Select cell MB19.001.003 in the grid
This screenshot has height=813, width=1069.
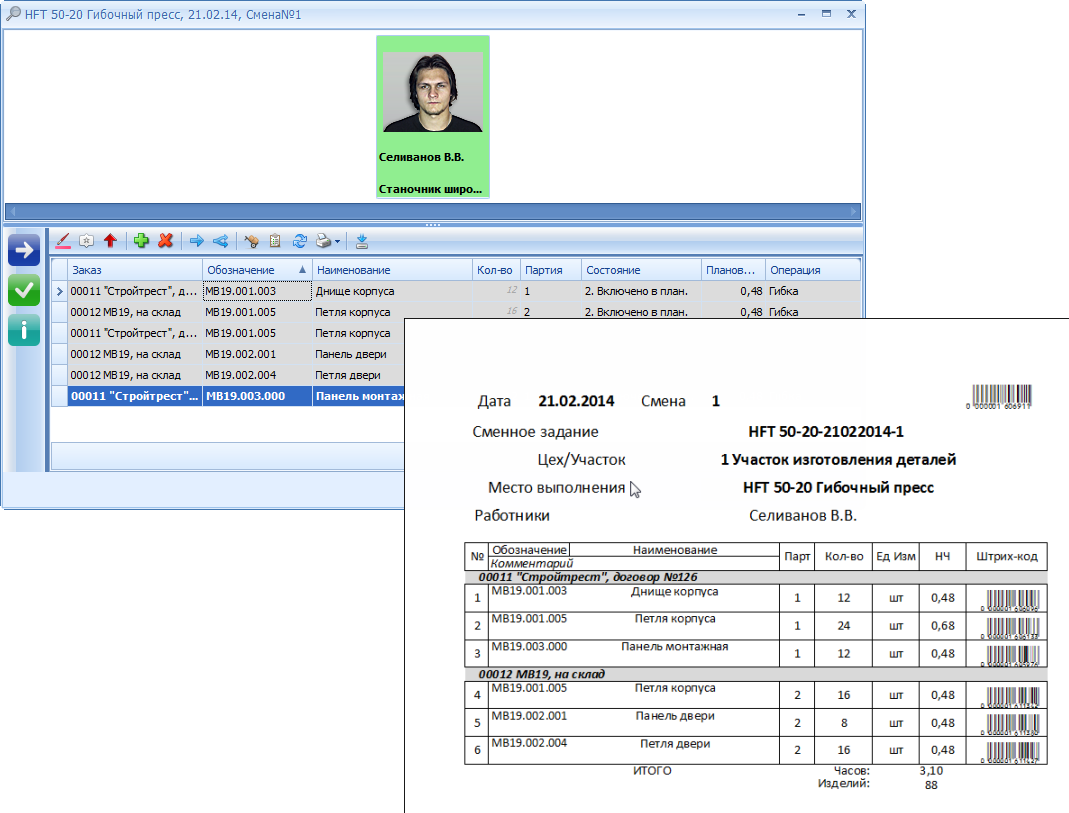257,291
